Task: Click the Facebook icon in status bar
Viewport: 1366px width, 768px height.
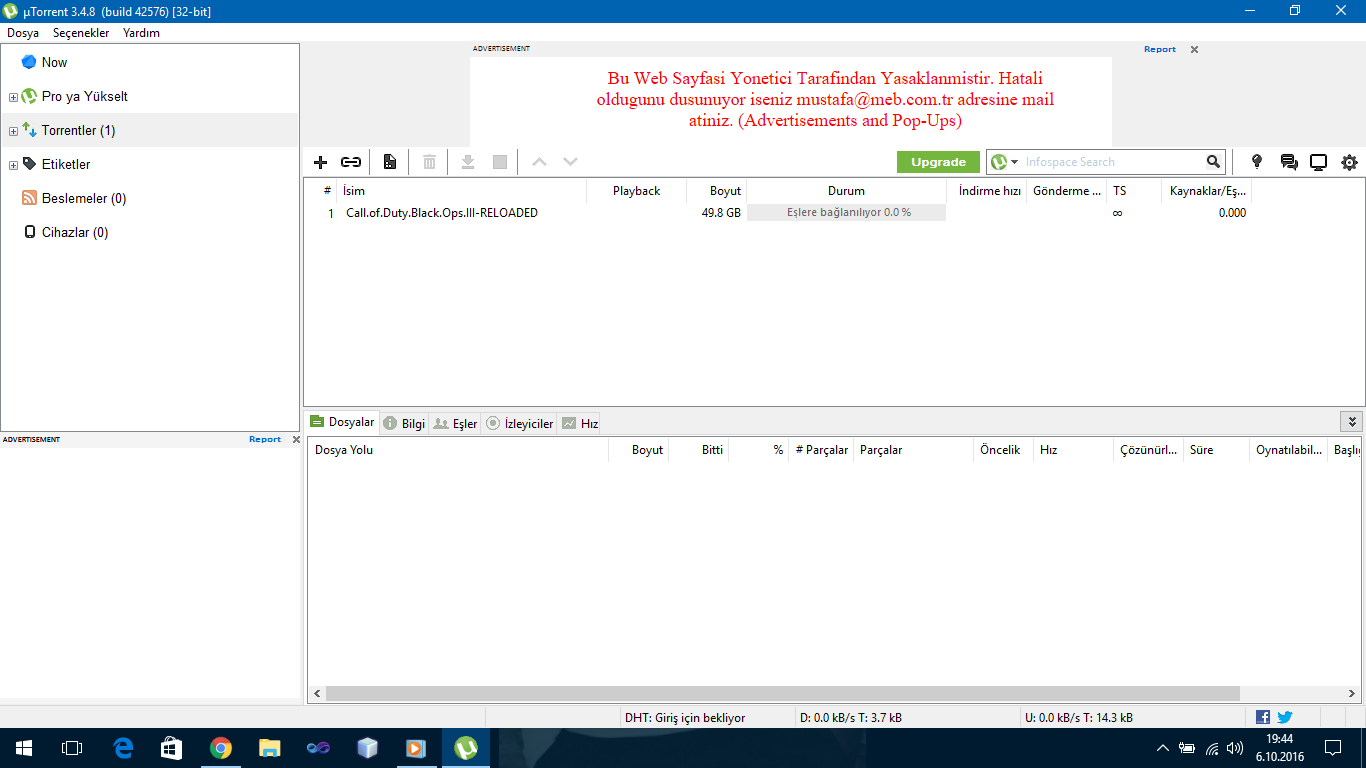Action: [x=1263, y=717]
